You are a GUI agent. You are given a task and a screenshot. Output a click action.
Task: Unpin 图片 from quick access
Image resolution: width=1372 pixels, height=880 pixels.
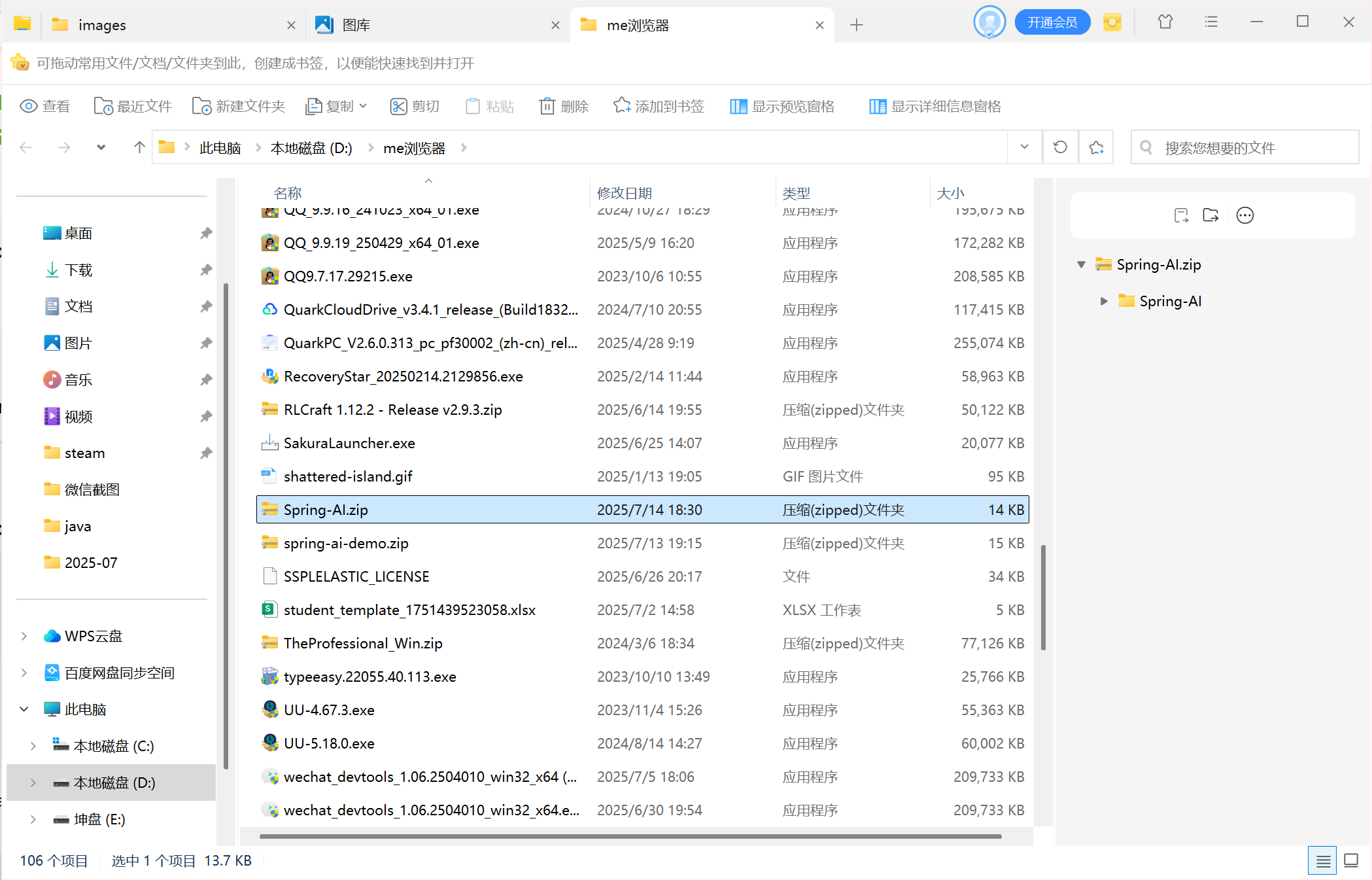206,343
